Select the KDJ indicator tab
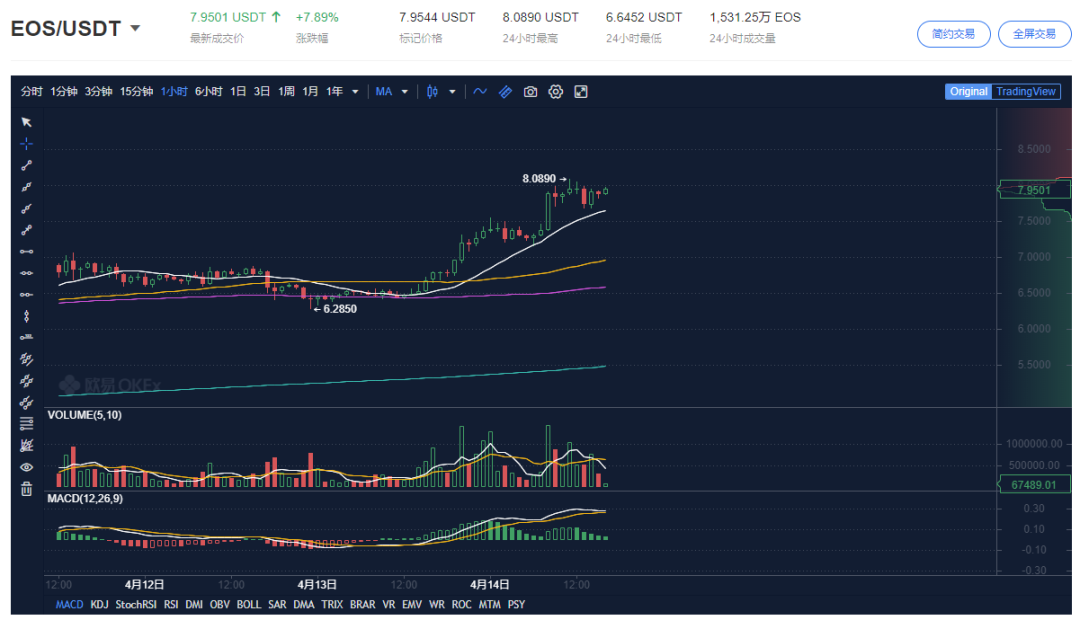 point(99,604)
